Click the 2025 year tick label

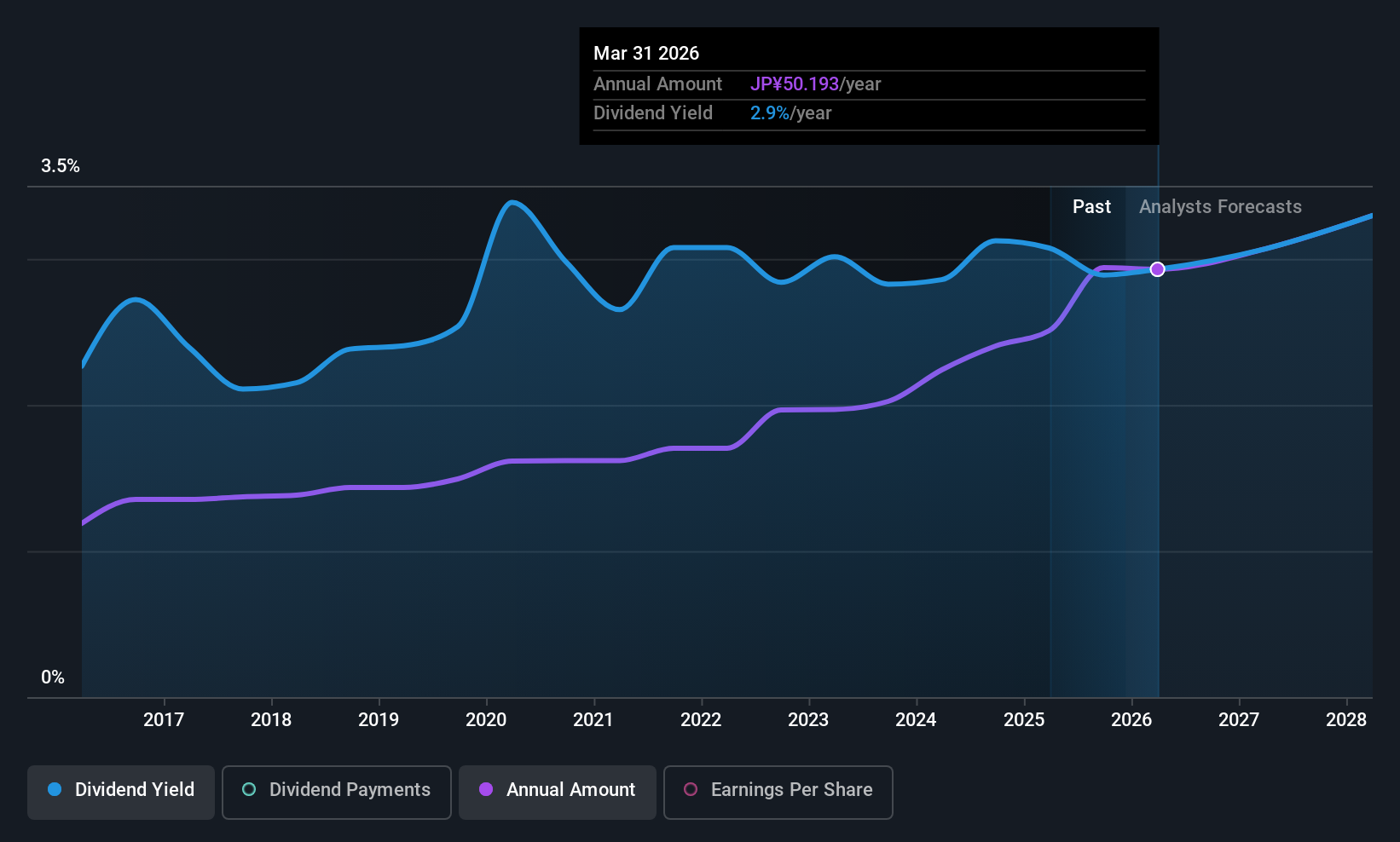[x=1024, y=720]
